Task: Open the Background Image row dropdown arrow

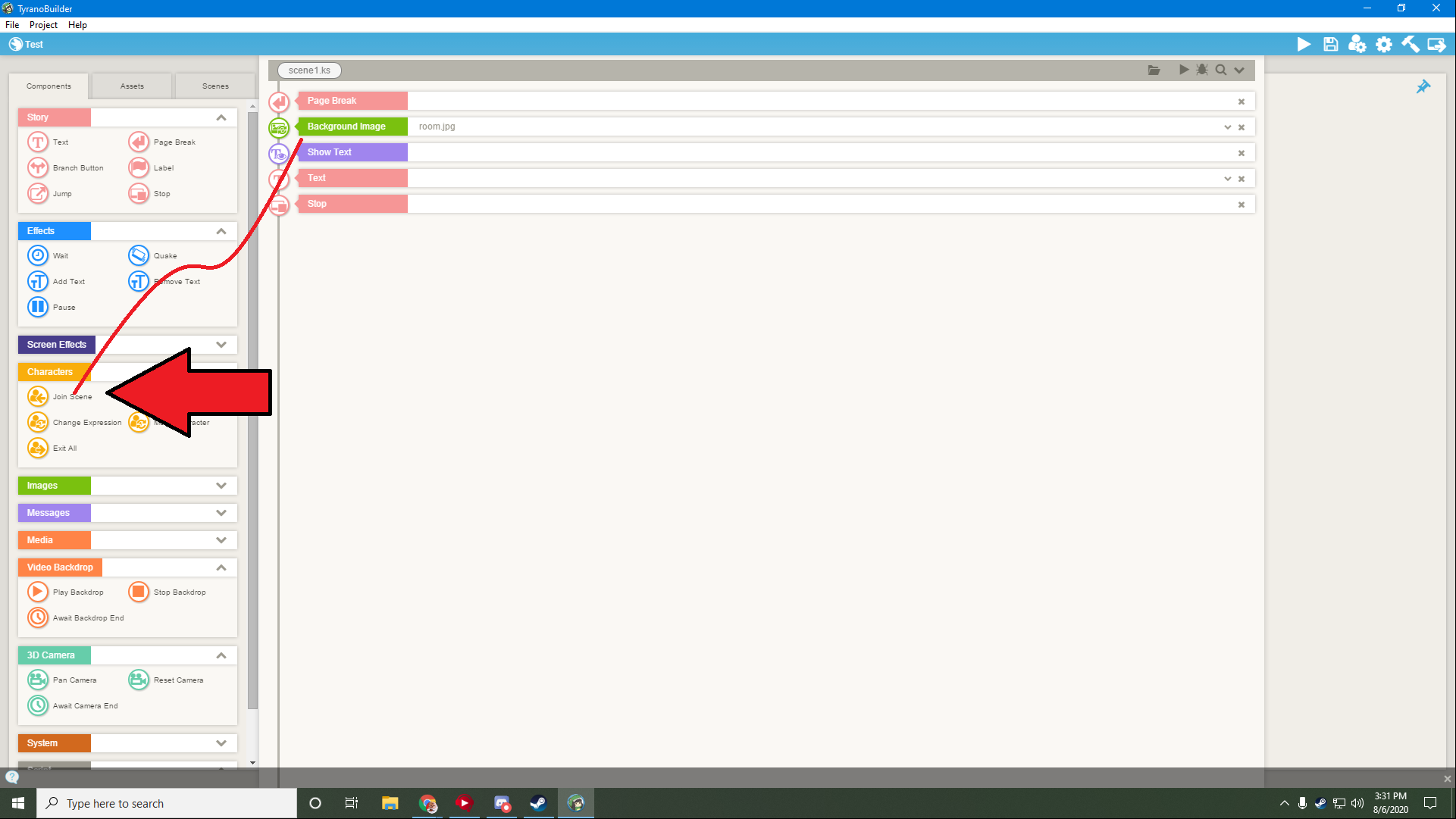Action: click(1227, 127)
